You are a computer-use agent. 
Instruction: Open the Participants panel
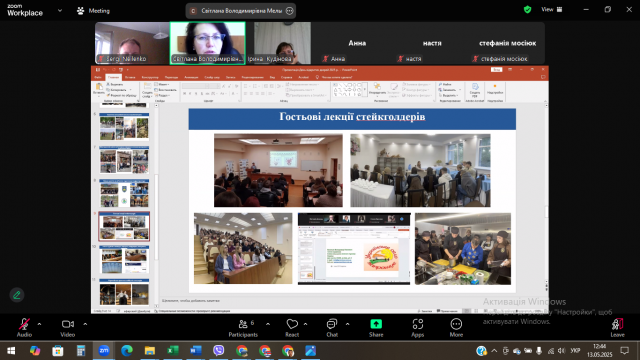(243, 328)
